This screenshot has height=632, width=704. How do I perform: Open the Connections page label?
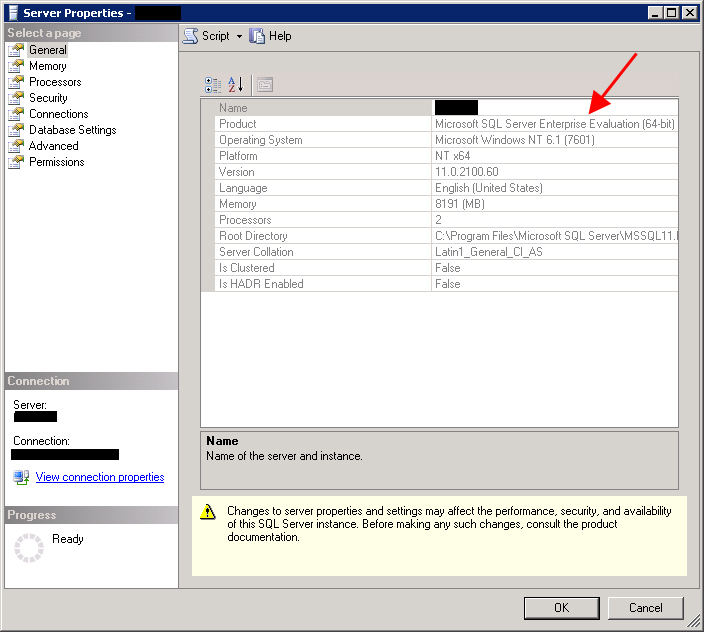[x=59, y=114]
